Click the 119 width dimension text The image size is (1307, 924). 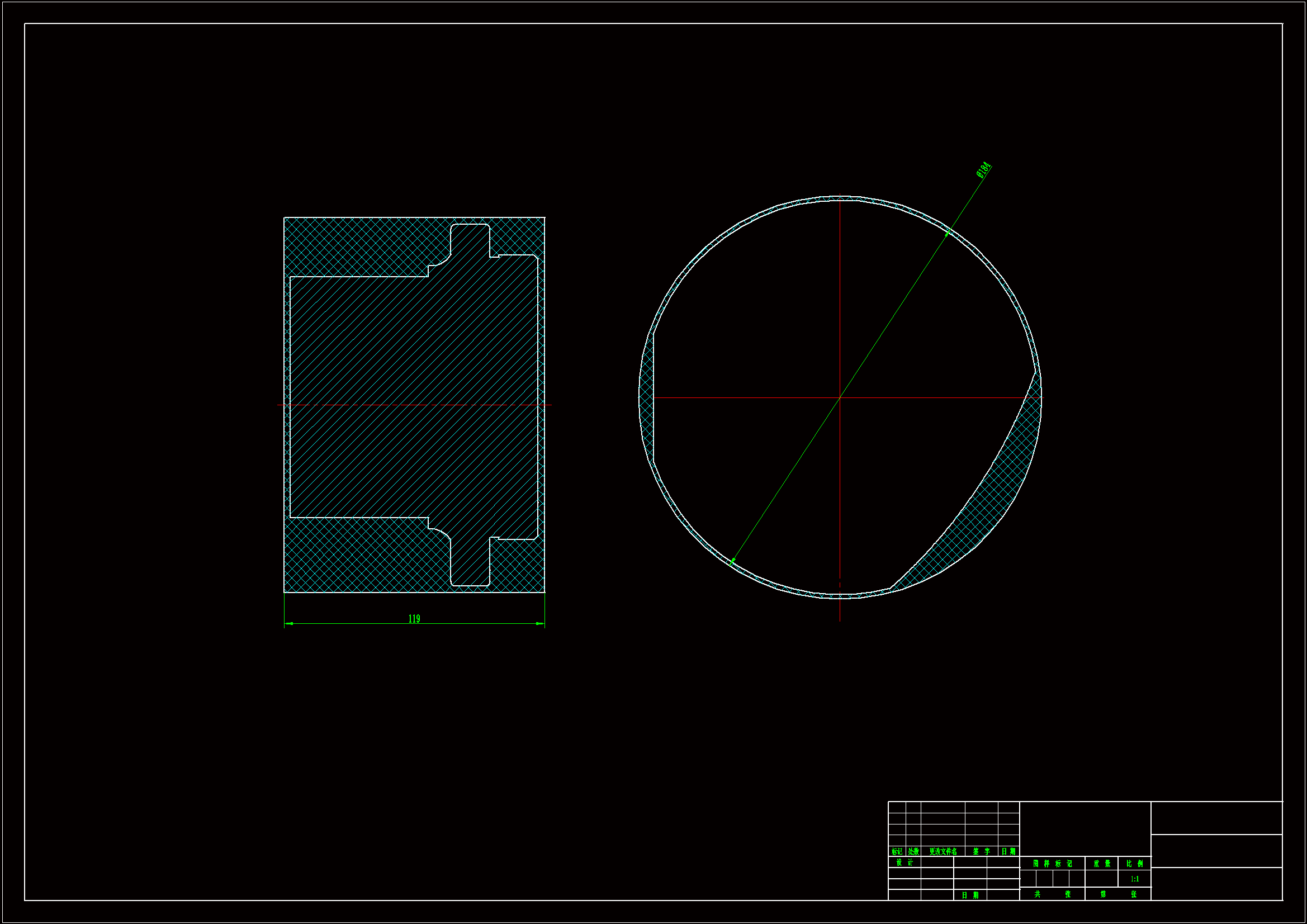pyautogui.click(x=414, y=619)
